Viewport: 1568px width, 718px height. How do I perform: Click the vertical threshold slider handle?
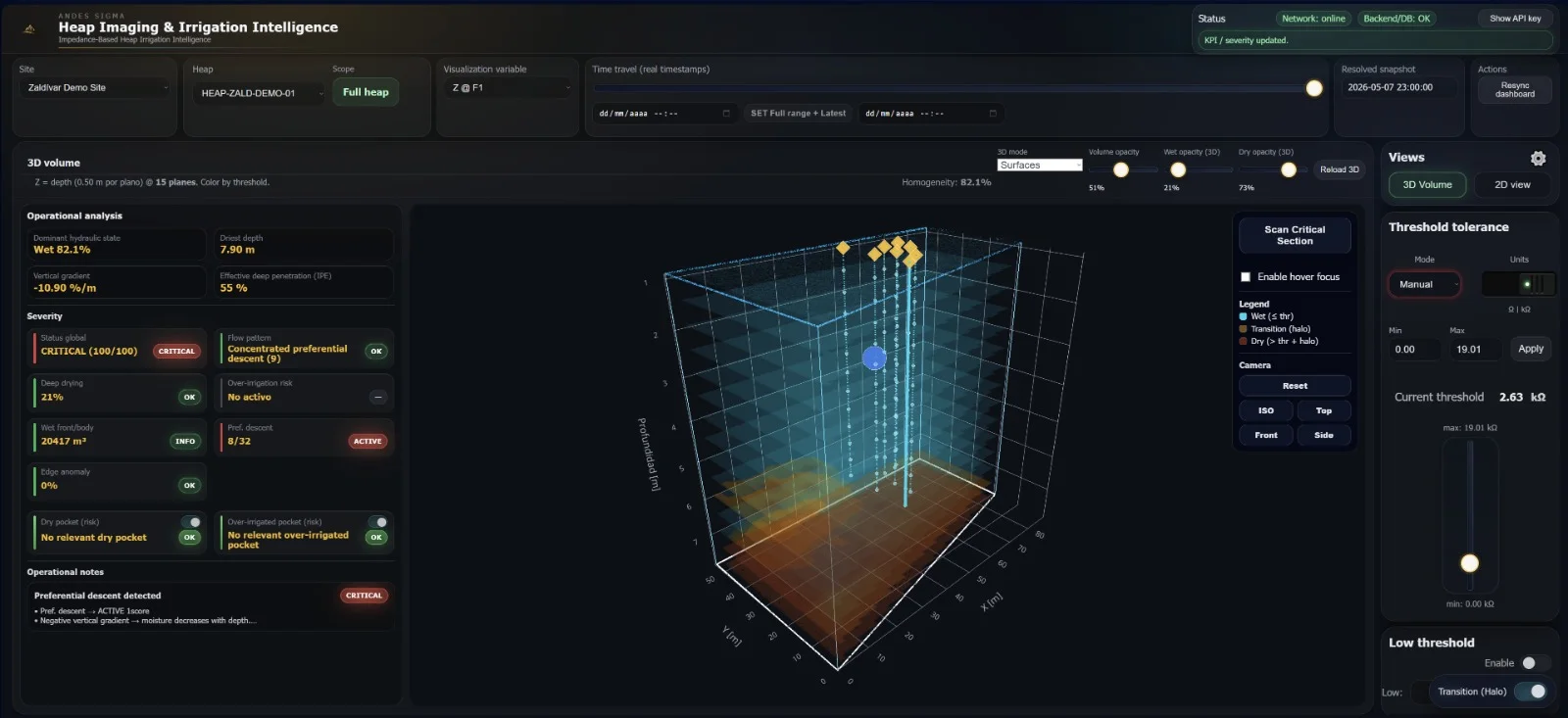click(x=1470, y=563)
